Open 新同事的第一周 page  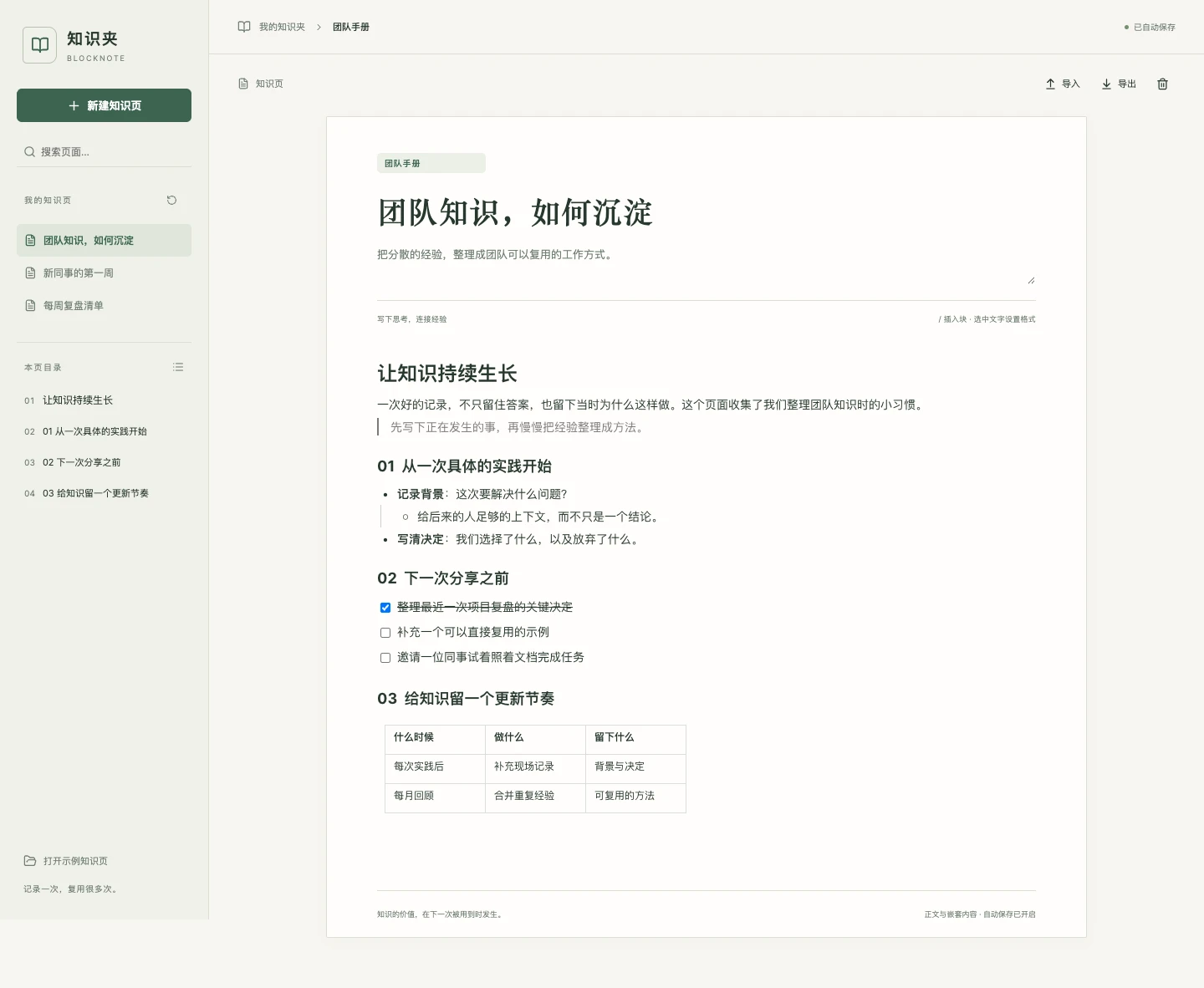[x=104, y=273]
